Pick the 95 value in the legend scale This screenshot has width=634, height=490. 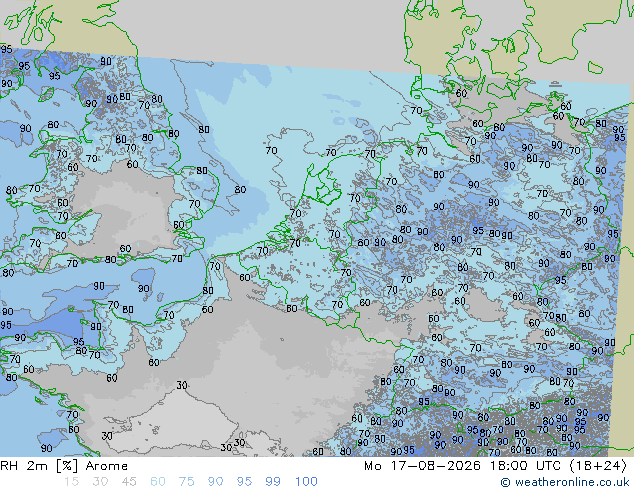click(244, 482)
